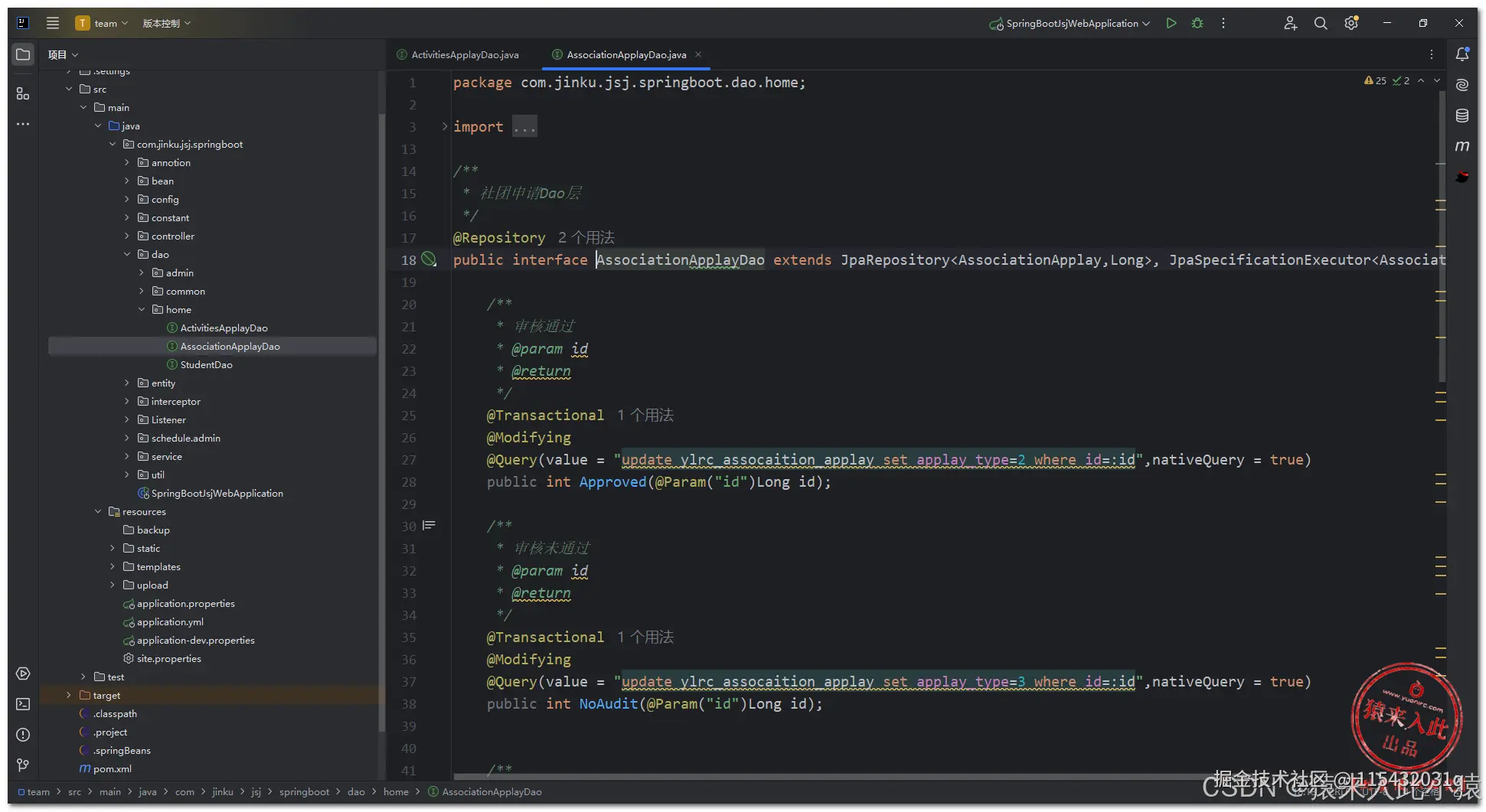1486x812 pixels.
Task: Expand the controller package
Action: tap(127, 236)
